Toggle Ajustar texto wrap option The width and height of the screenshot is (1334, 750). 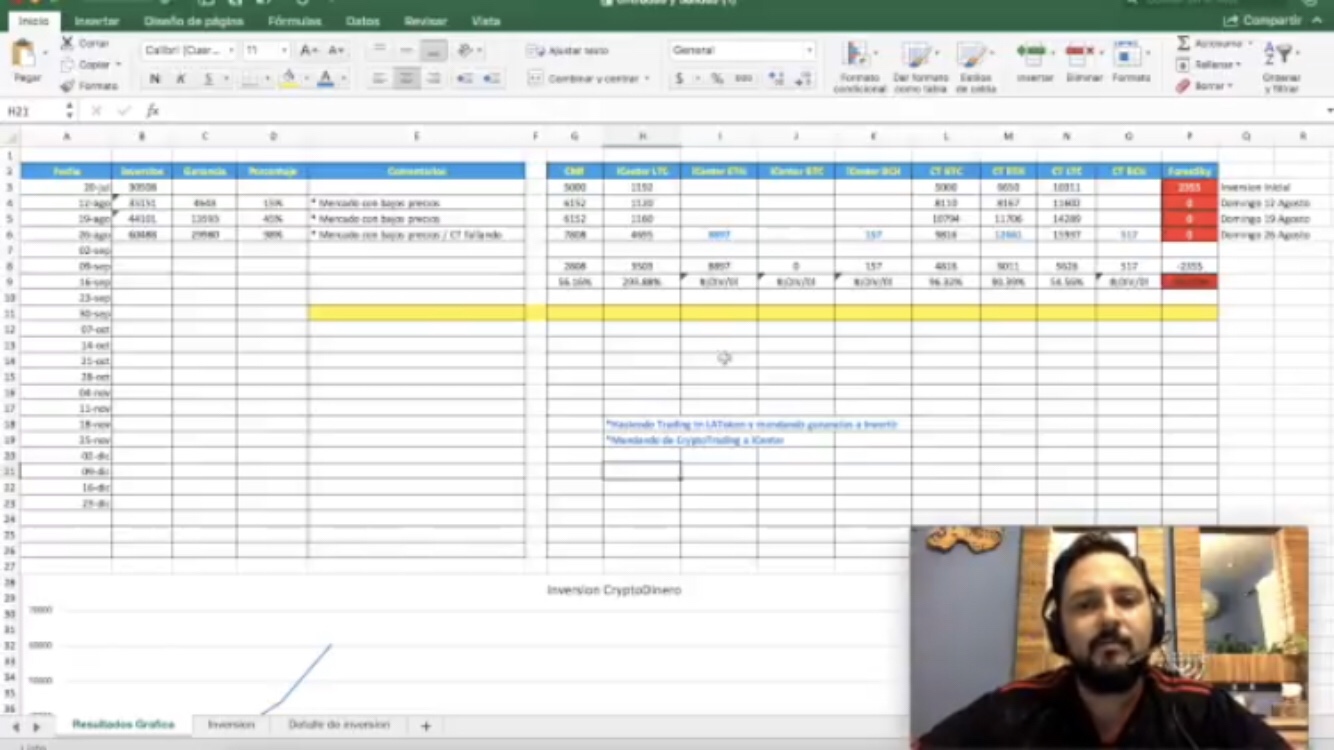[x=567, y=50]
